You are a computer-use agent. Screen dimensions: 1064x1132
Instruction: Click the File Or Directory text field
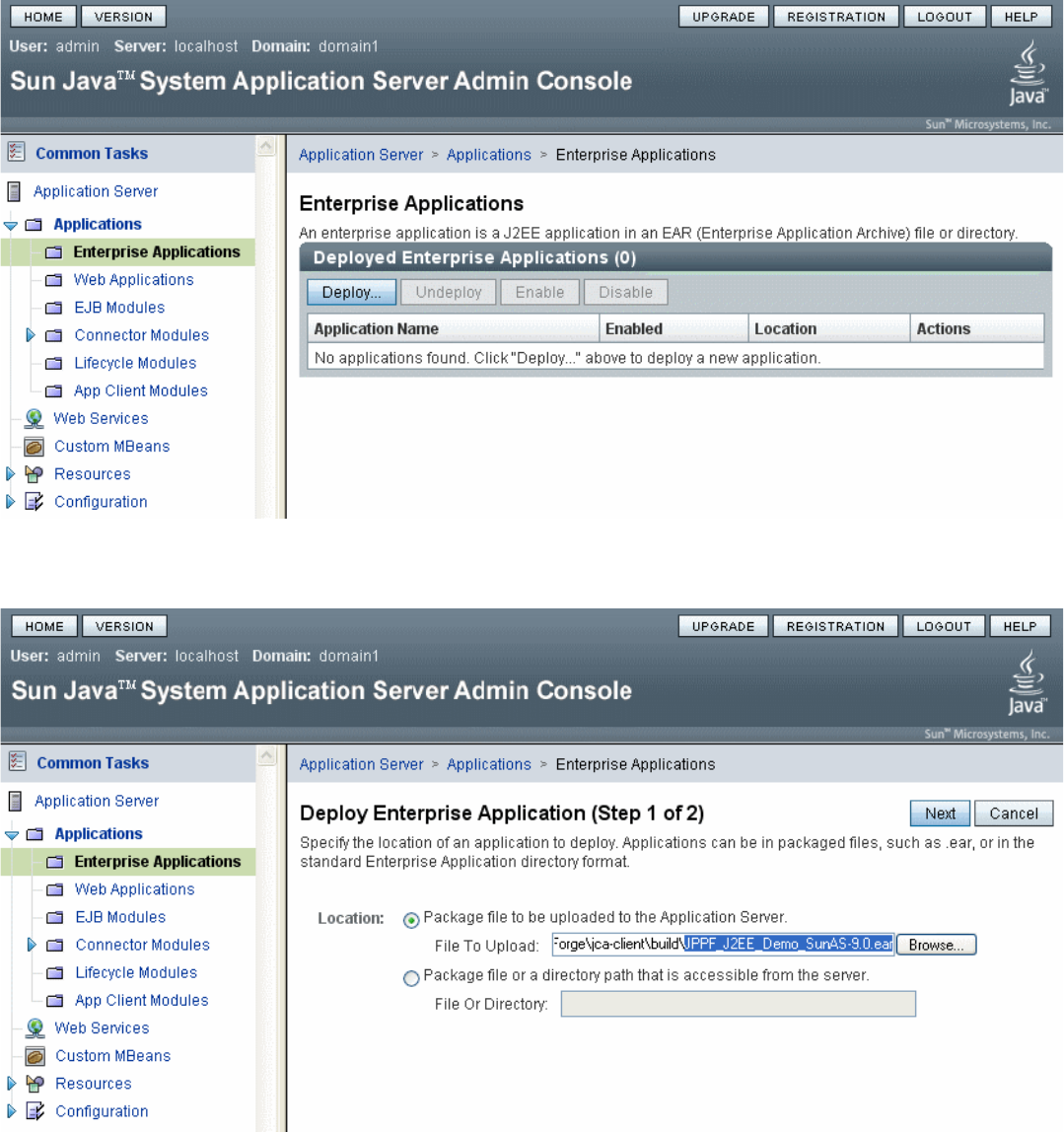[739, 1004]
